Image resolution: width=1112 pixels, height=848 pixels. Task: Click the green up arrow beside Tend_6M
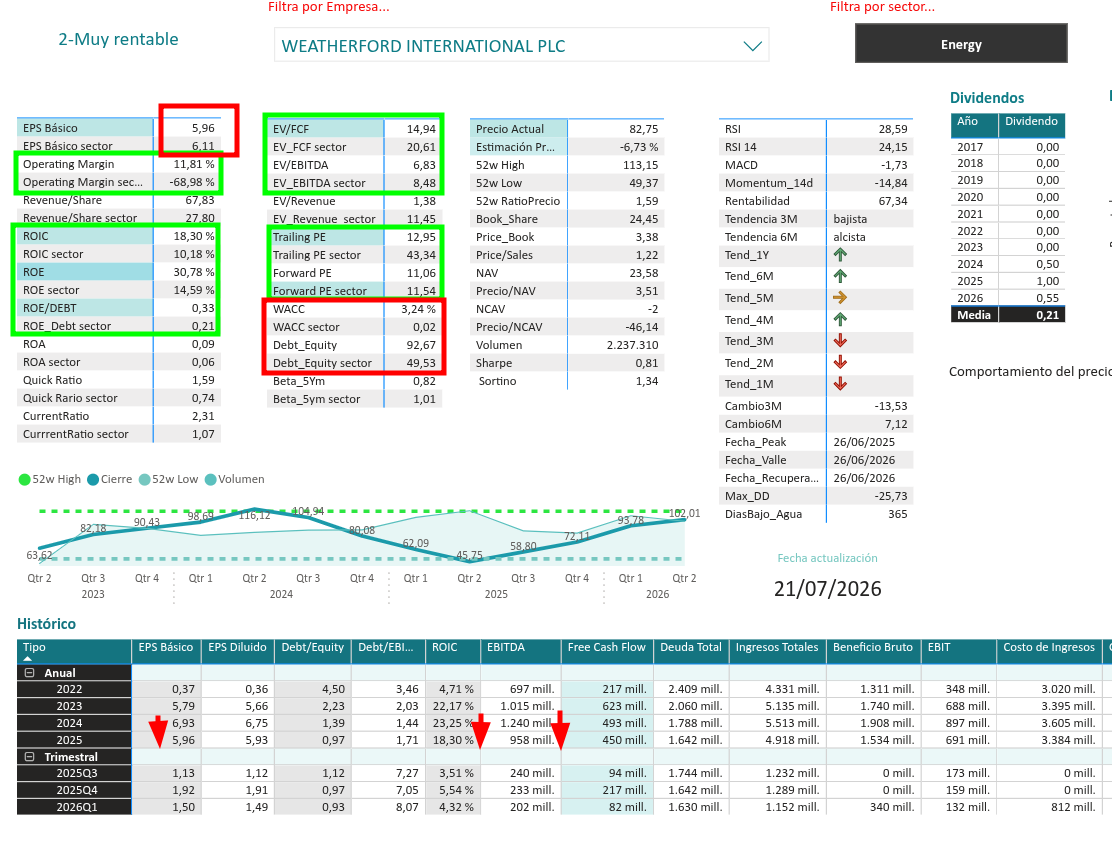click(840, 277)
